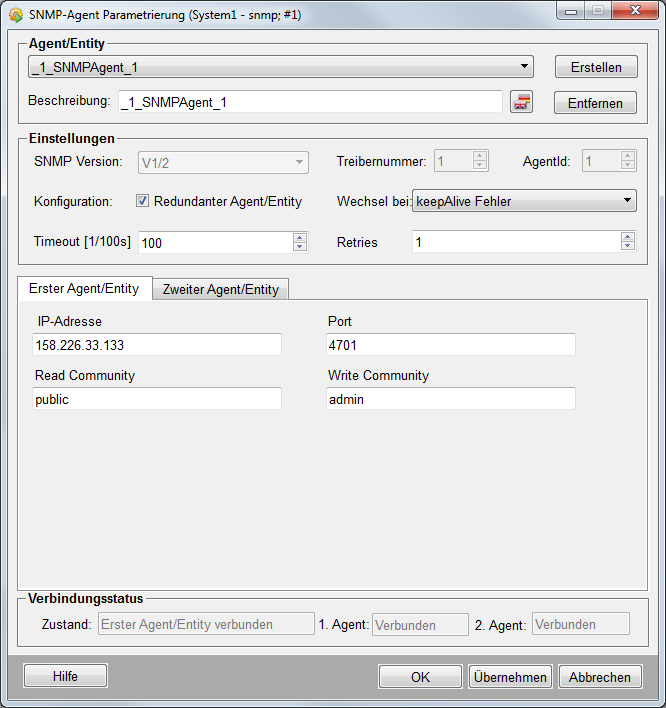Click the 1. Agent Verbunden field
The image size is (666, 708).
coord(420,625)
